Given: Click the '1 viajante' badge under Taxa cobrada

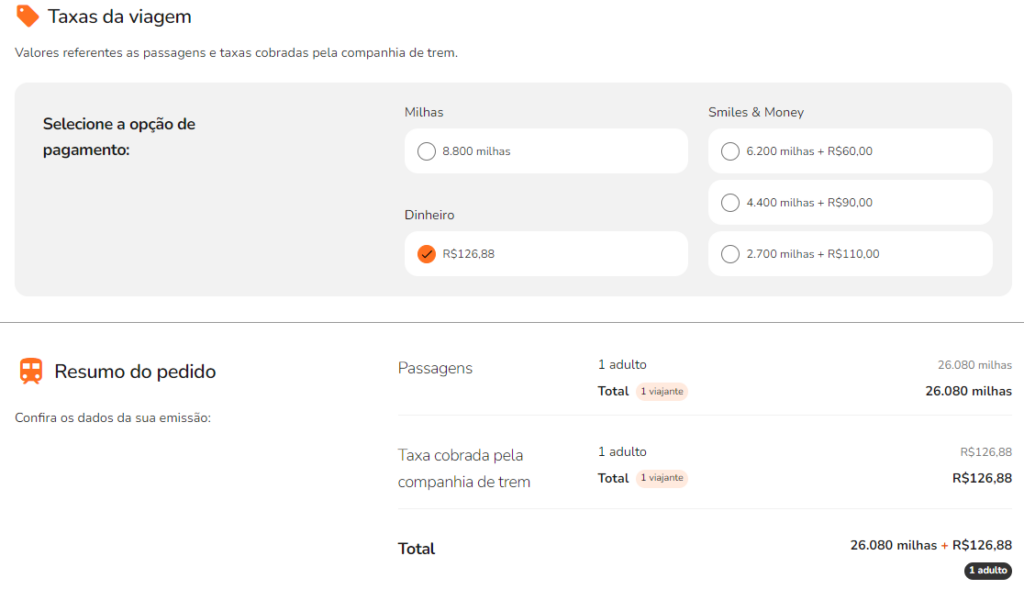Looking at the screenshot, I should click(x=662, y=478).
